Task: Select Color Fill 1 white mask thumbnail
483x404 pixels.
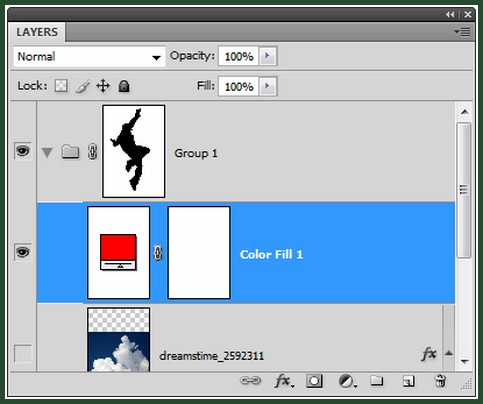Action: coord(199,252)
